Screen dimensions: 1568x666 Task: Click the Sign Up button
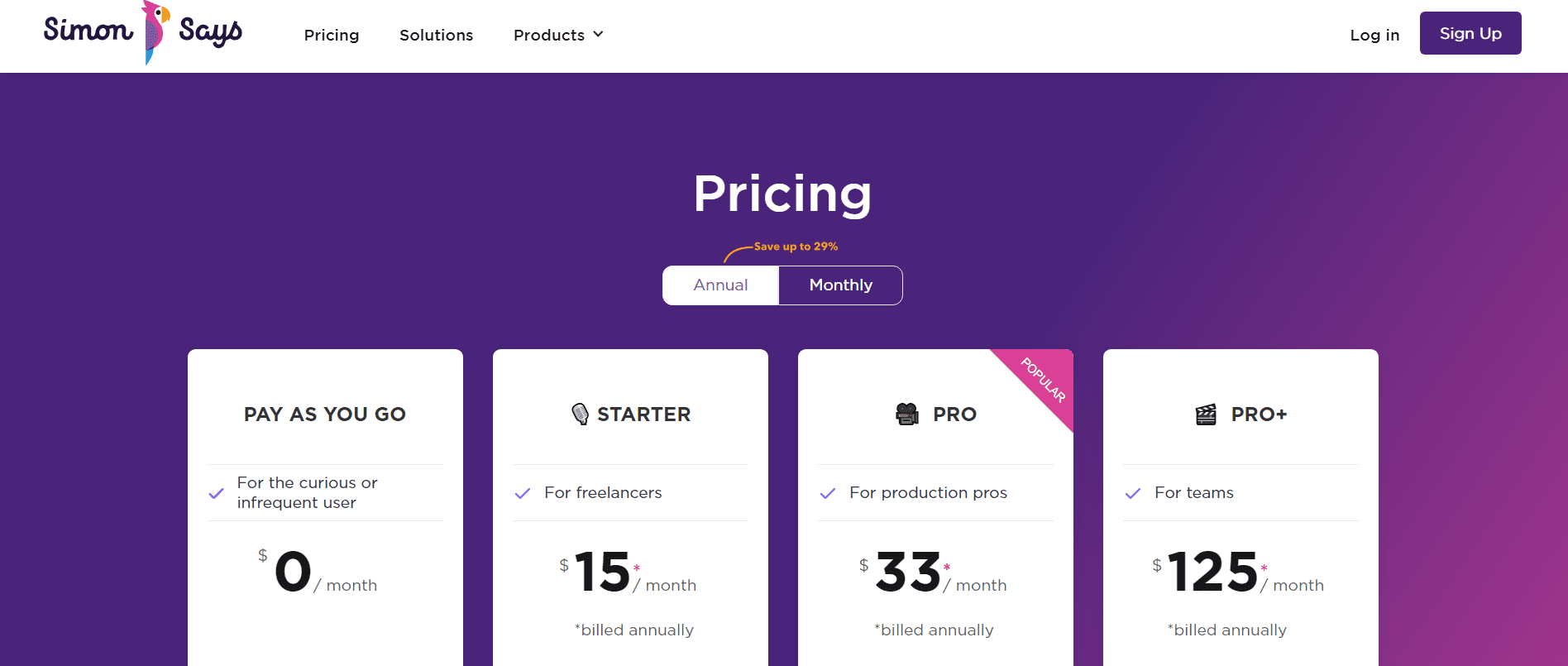(x=1470, y=33)
